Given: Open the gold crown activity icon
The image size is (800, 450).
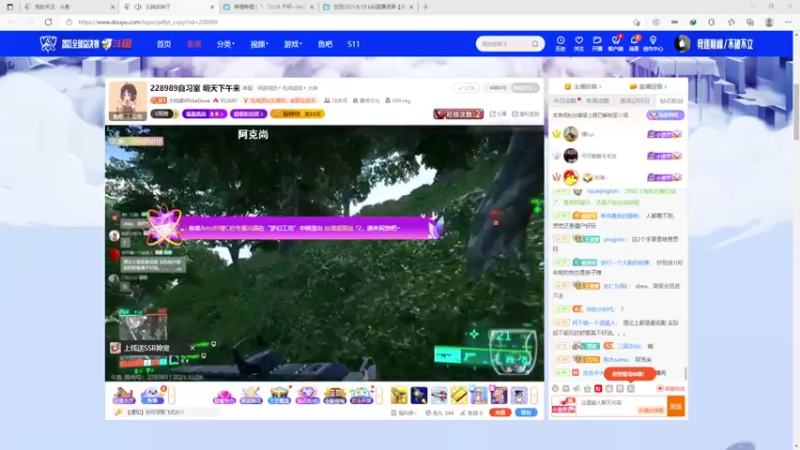Looking at the screenshot, I should [x=334, y=395].
